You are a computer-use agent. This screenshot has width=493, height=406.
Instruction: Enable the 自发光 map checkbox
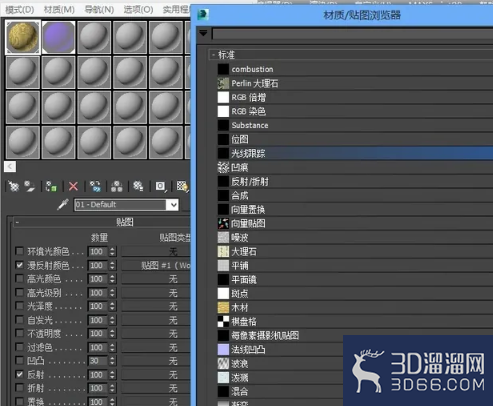click(x=19, y=320)
